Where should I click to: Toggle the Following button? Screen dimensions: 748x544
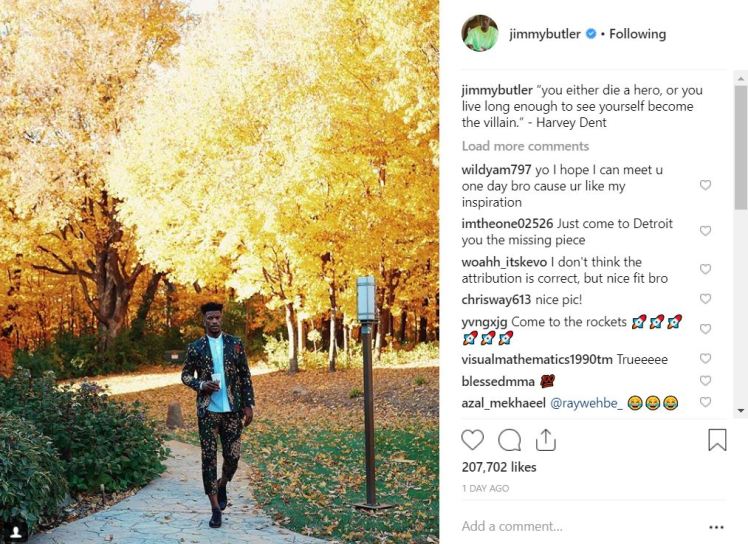(637, 34)
